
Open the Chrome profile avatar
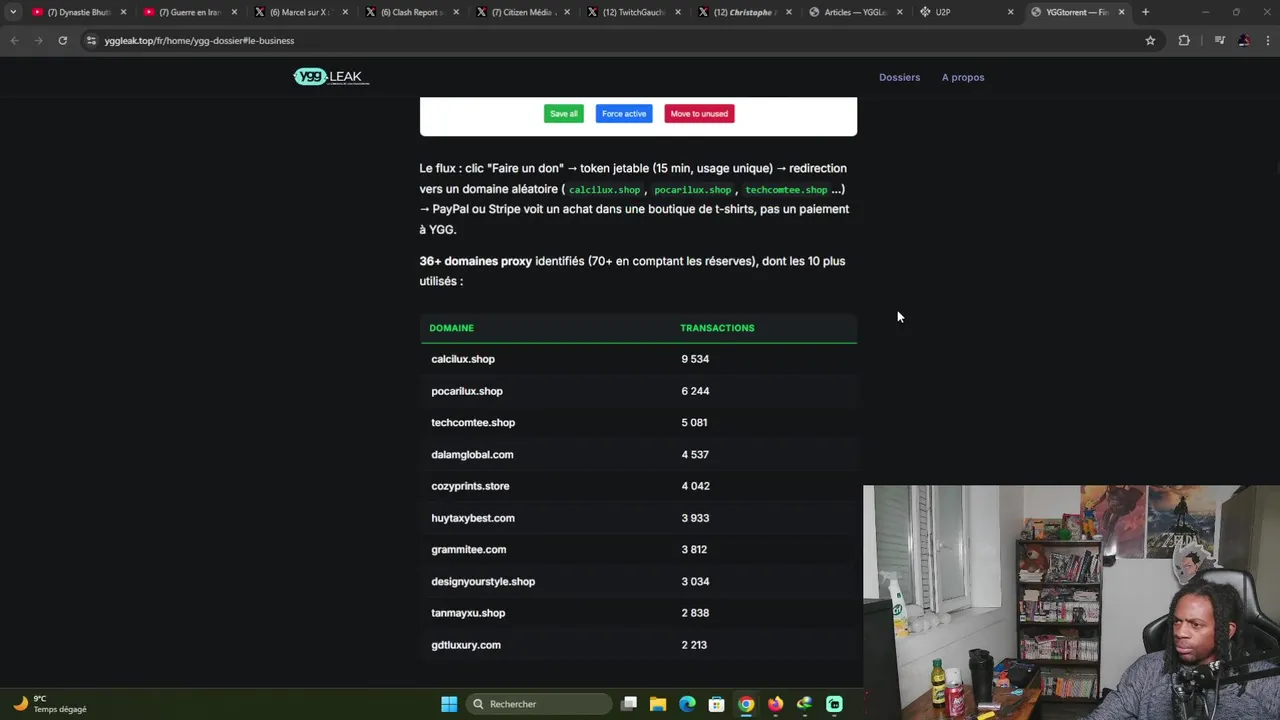[1243, 41]
